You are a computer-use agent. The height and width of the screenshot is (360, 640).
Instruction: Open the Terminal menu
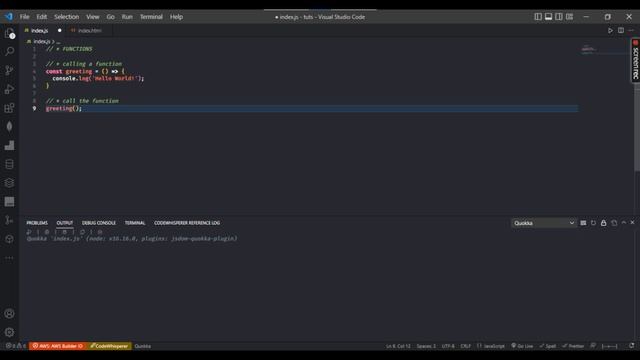coord(151,17)
